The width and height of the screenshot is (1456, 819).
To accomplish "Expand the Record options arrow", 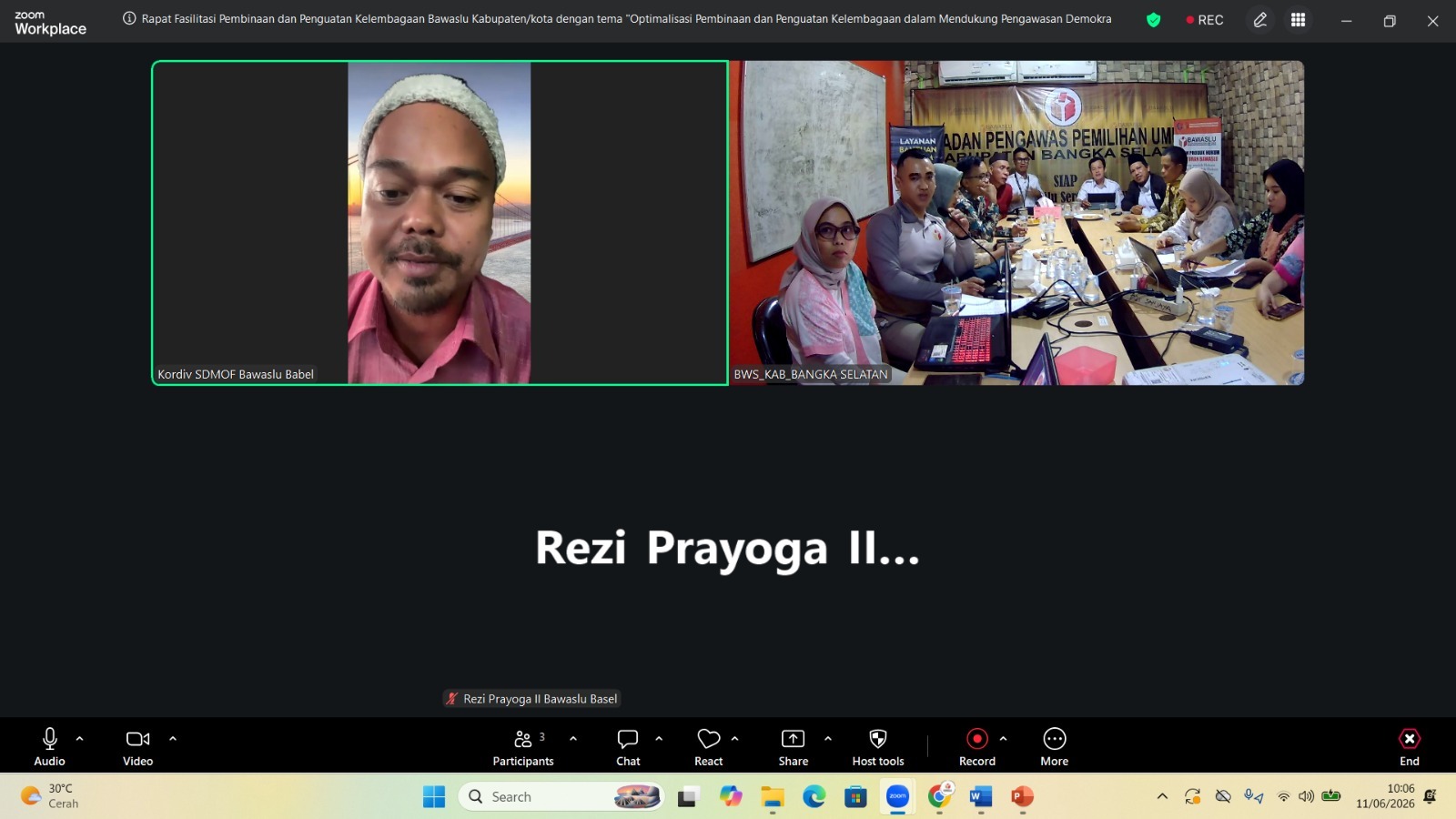I will [x=1004, y=739].
